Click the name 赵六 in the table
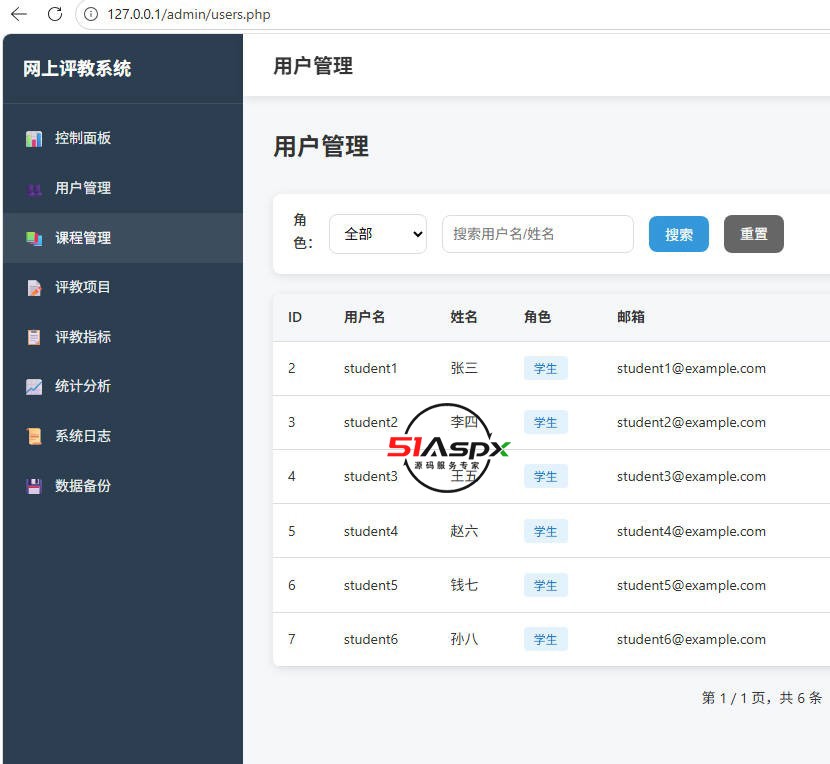The width and height of the screenshot is (830, 764). [x=464, y=531]
